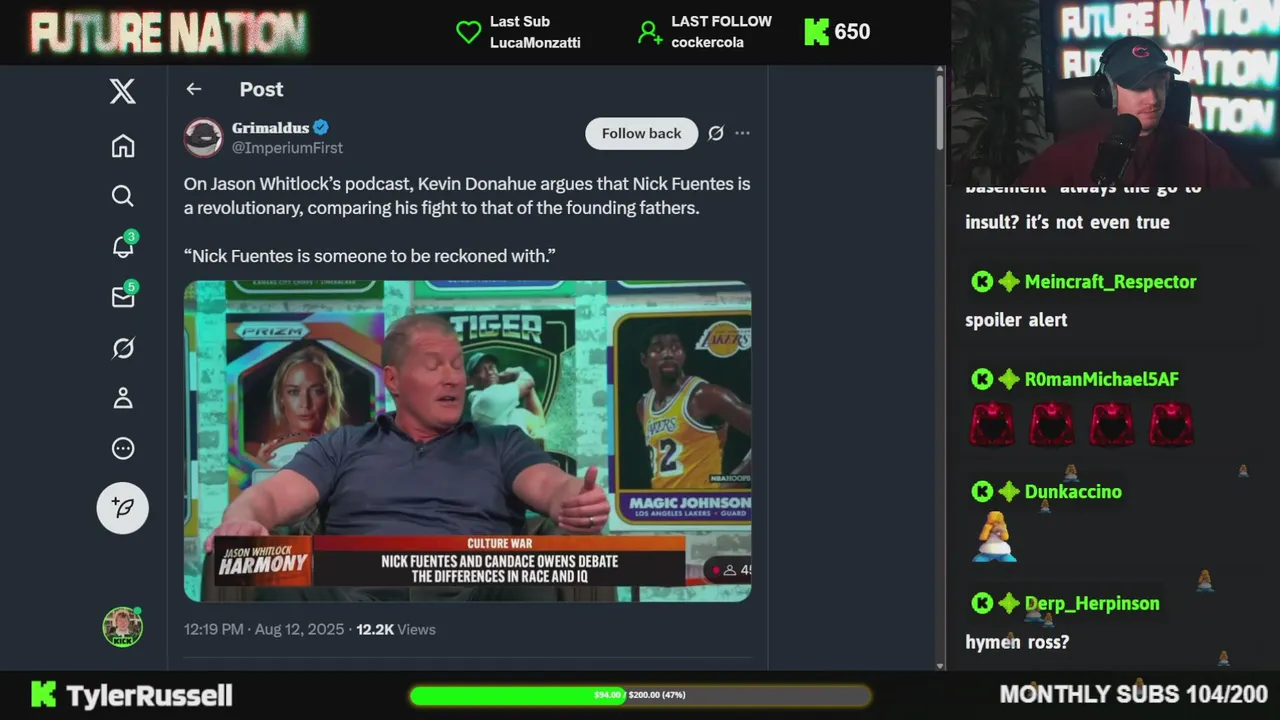Click the tweet quote "Nick Fuentes is someone to be reckoned with."
This screenshot has height=720, width=1280.
[369, 256]
